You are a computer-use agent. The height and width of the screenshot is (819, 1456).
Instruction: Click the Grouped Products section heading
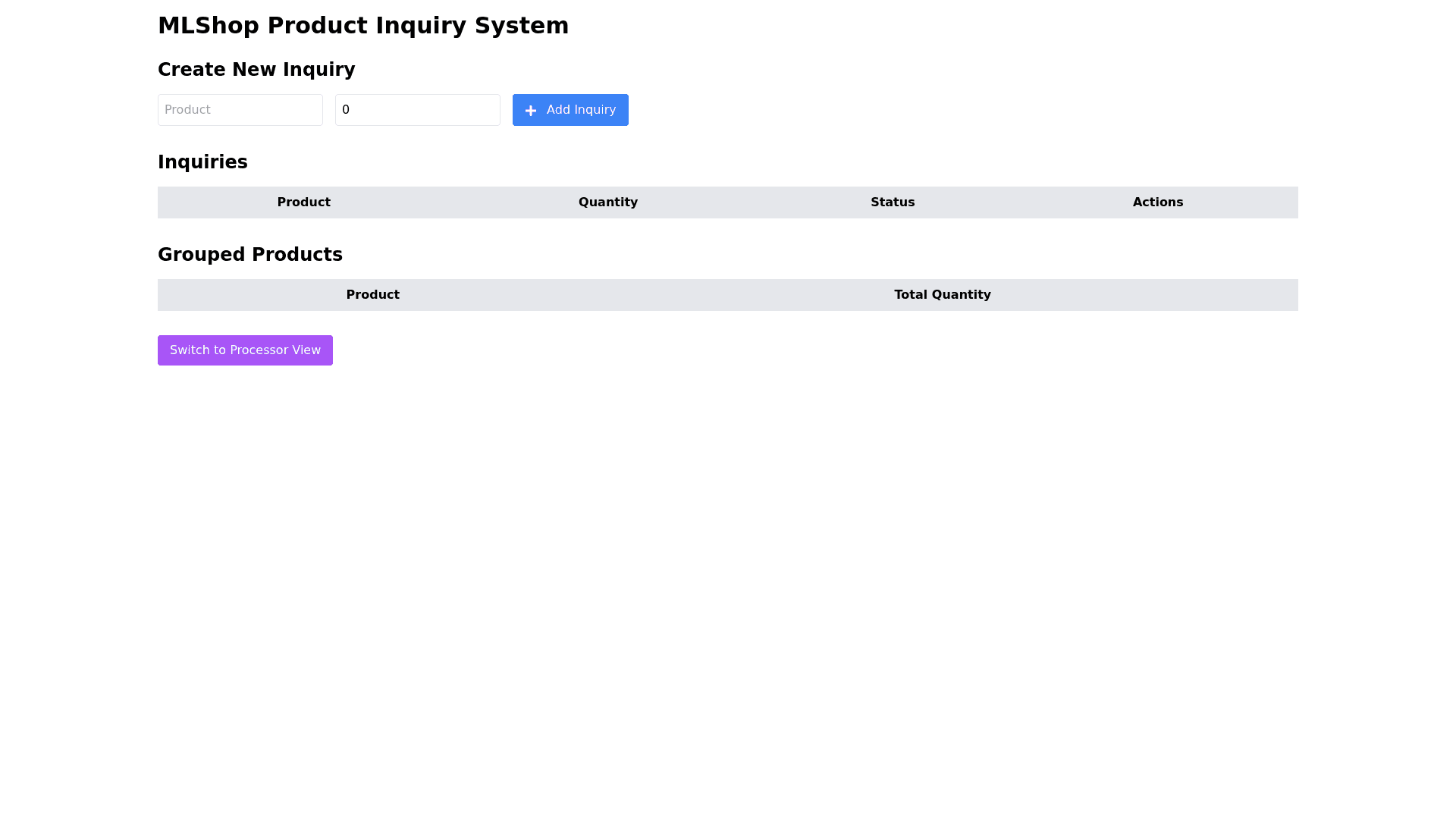[250, 255]
